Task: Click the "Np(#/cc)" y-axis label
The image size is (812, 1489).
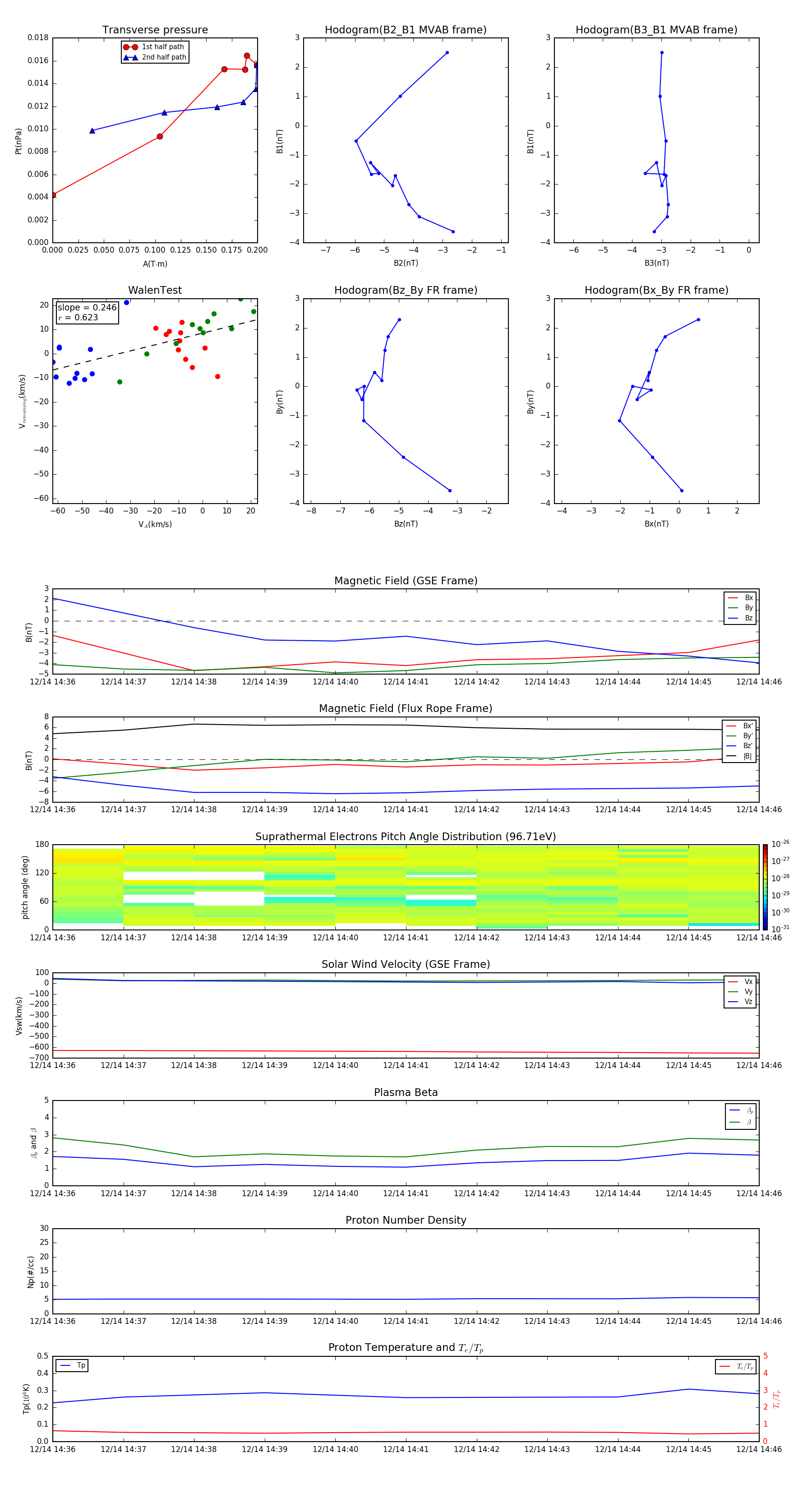Action: (31, 1271)
